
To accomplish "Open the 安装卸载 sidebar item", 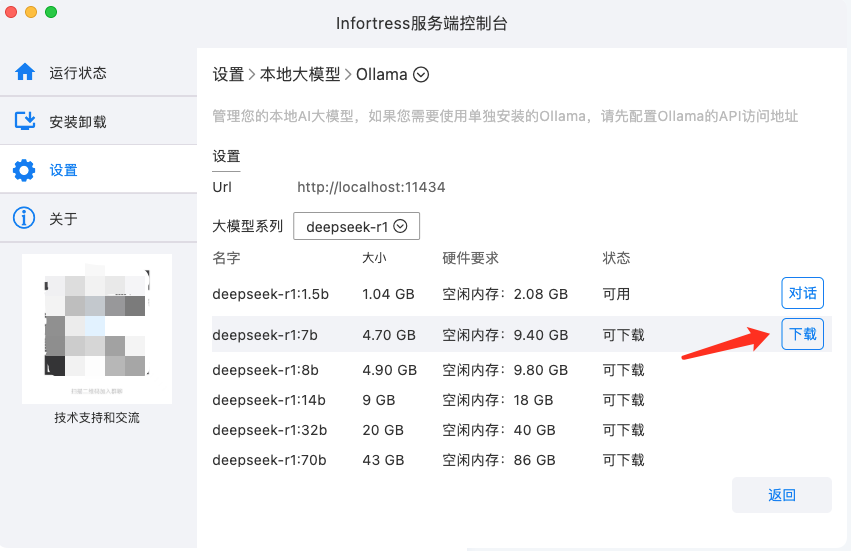I will 98,121.
